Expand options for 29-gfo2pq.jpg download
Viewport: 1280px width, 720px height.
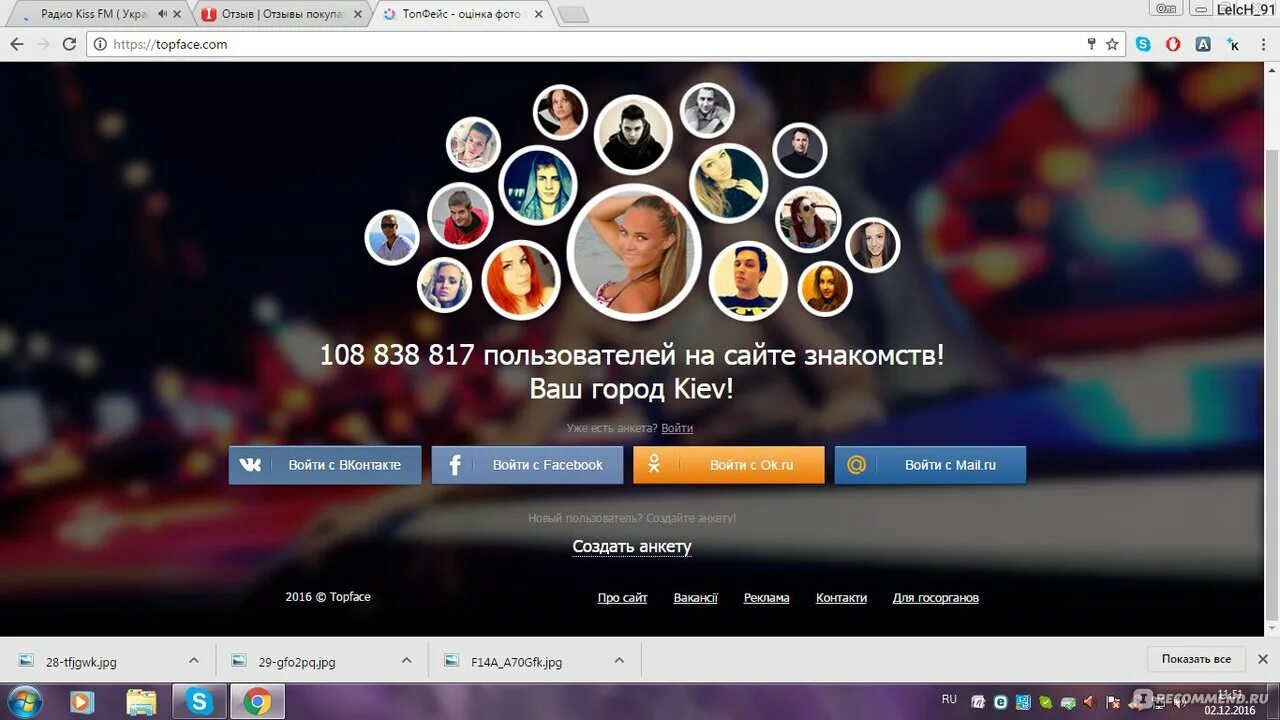pyautogui.click(x=406, y=660)
